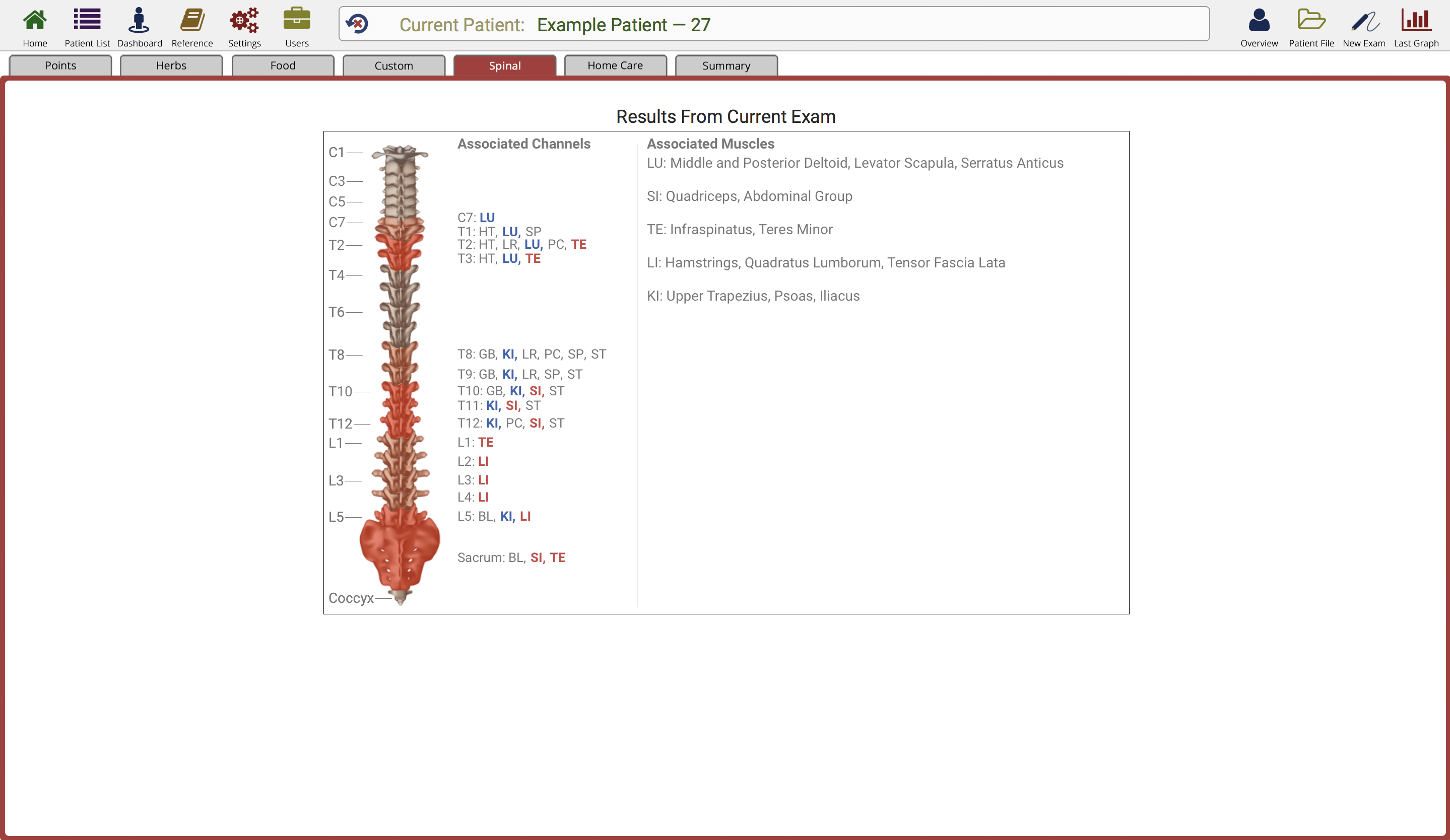The width and height of the screenshot is (1450, 840).
Task: Open the Patient List
Action: pos(87,27)
